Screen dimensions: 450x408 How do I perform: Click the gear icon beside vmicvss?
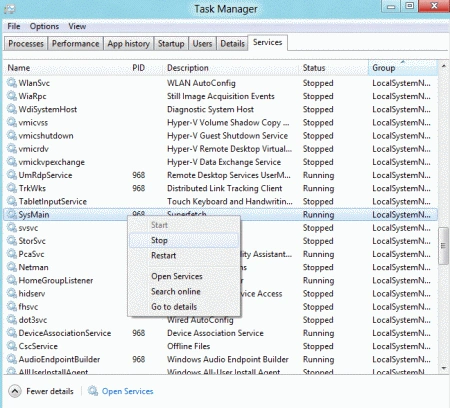[12, 122]
